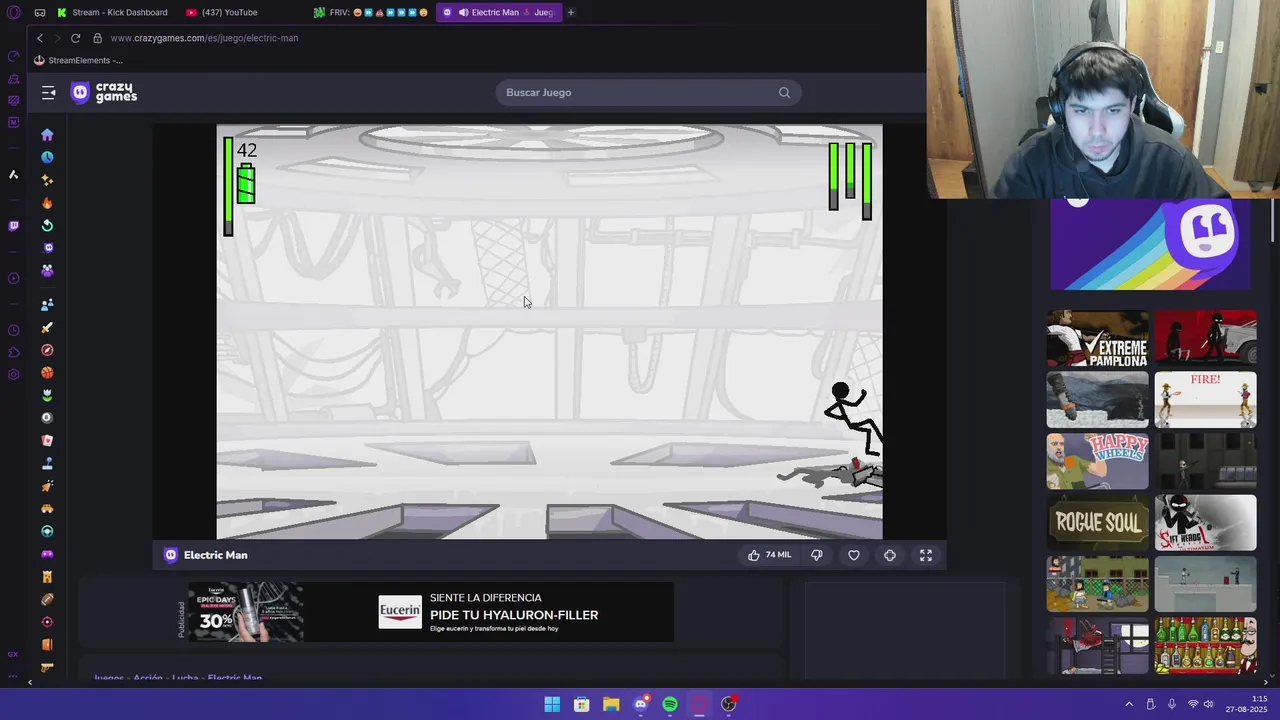Open Discord from the taskbar
The image size is (1280, 720).
[641, 704]
